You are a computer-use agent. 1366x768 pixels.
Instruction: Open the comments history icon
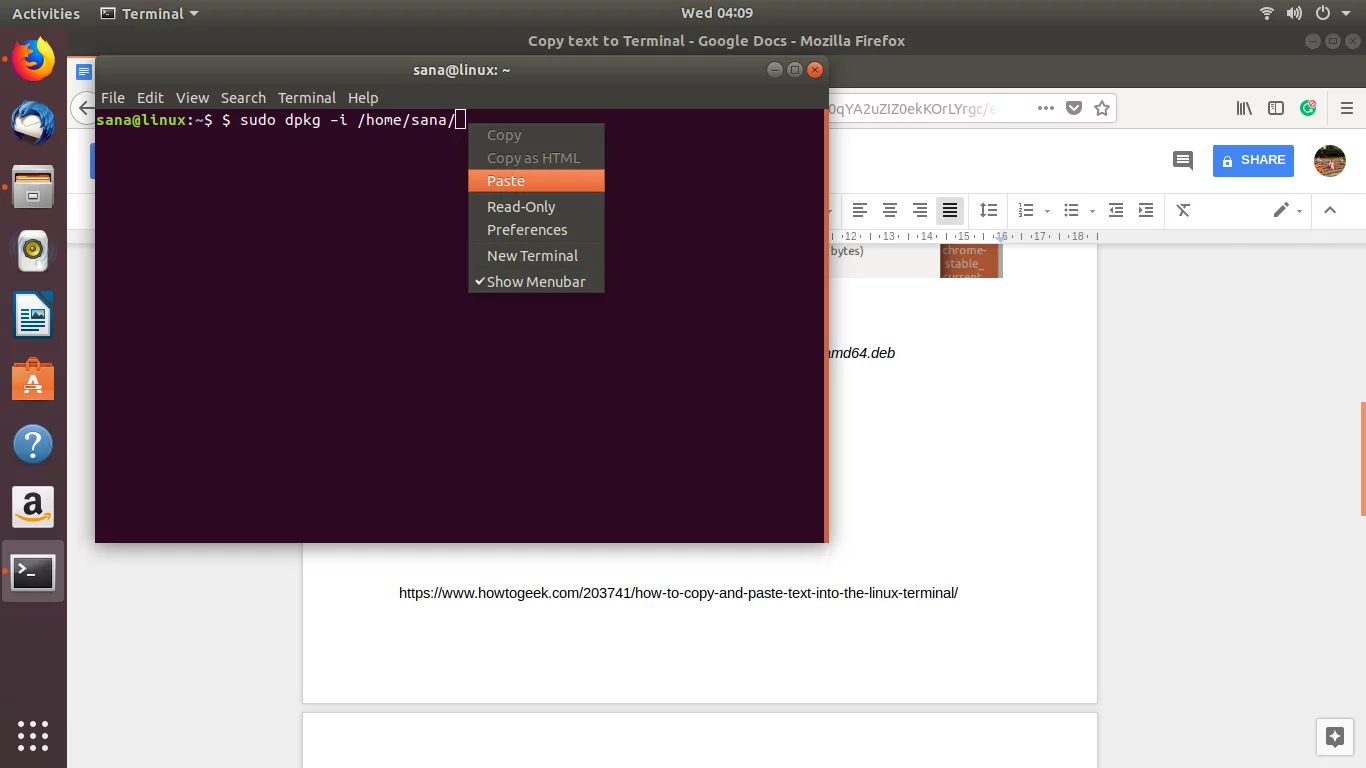1183,161
